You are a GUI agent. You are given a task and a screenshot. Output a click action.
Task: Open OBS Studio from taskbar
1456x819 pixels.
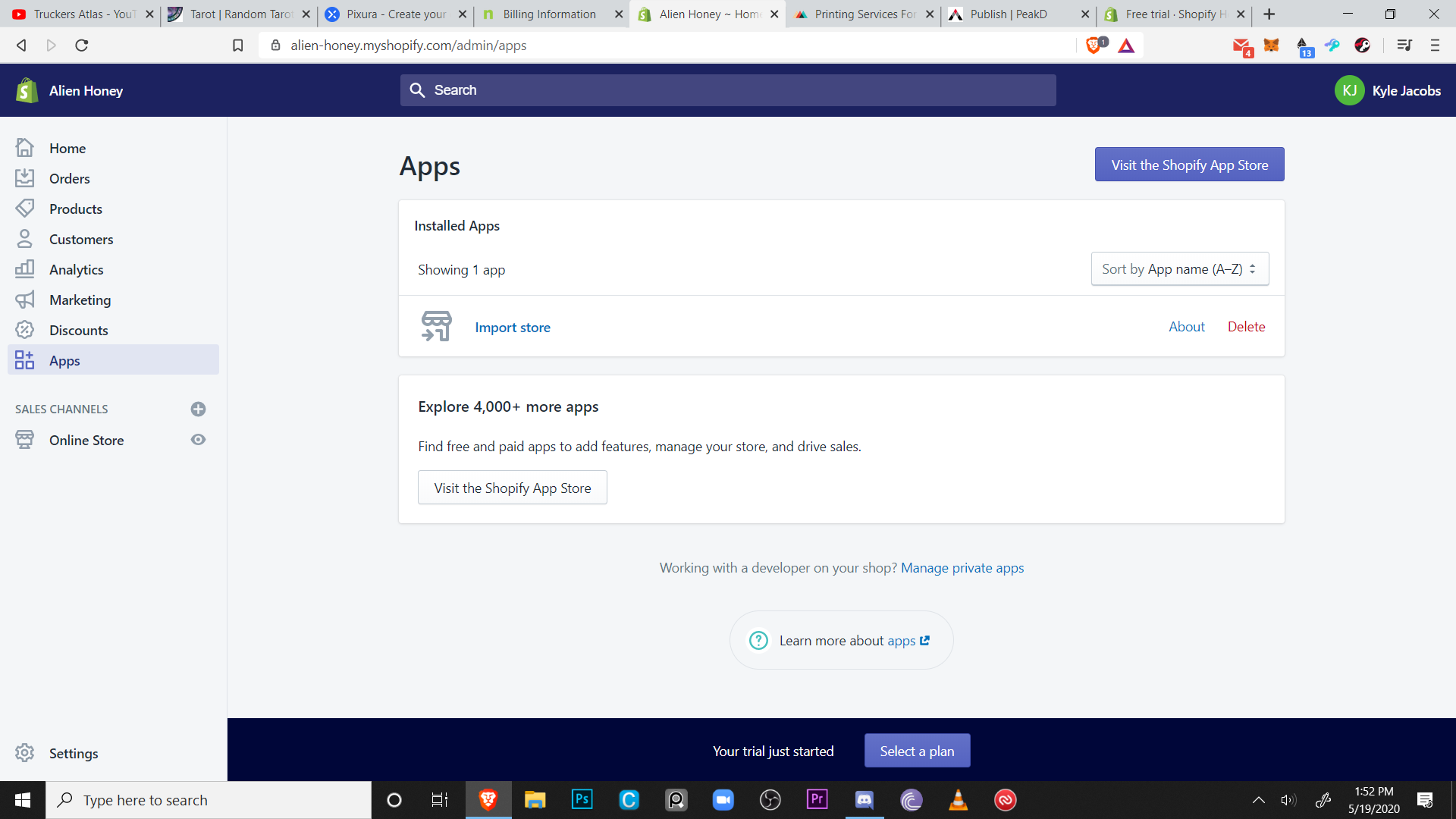pos(770,800)
